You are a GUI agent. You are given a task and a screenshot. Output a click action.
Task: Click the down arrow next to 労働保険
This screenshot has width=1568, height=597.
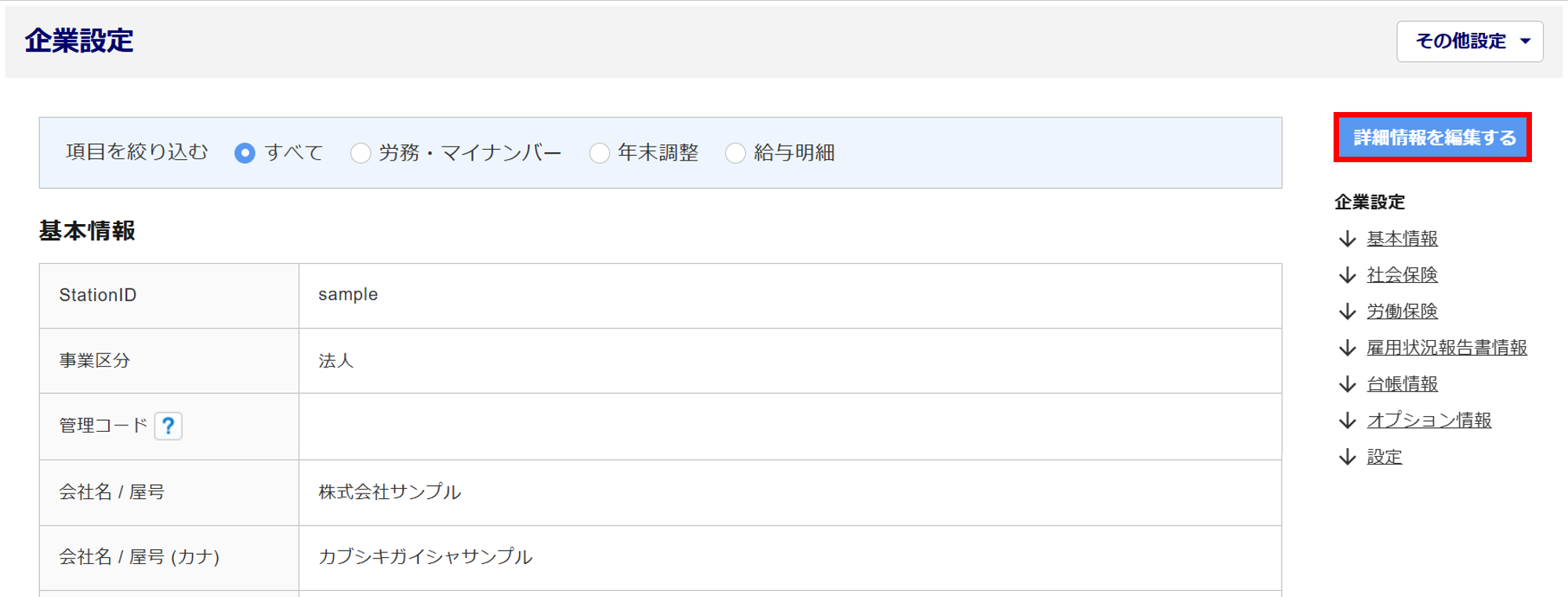1348,312
